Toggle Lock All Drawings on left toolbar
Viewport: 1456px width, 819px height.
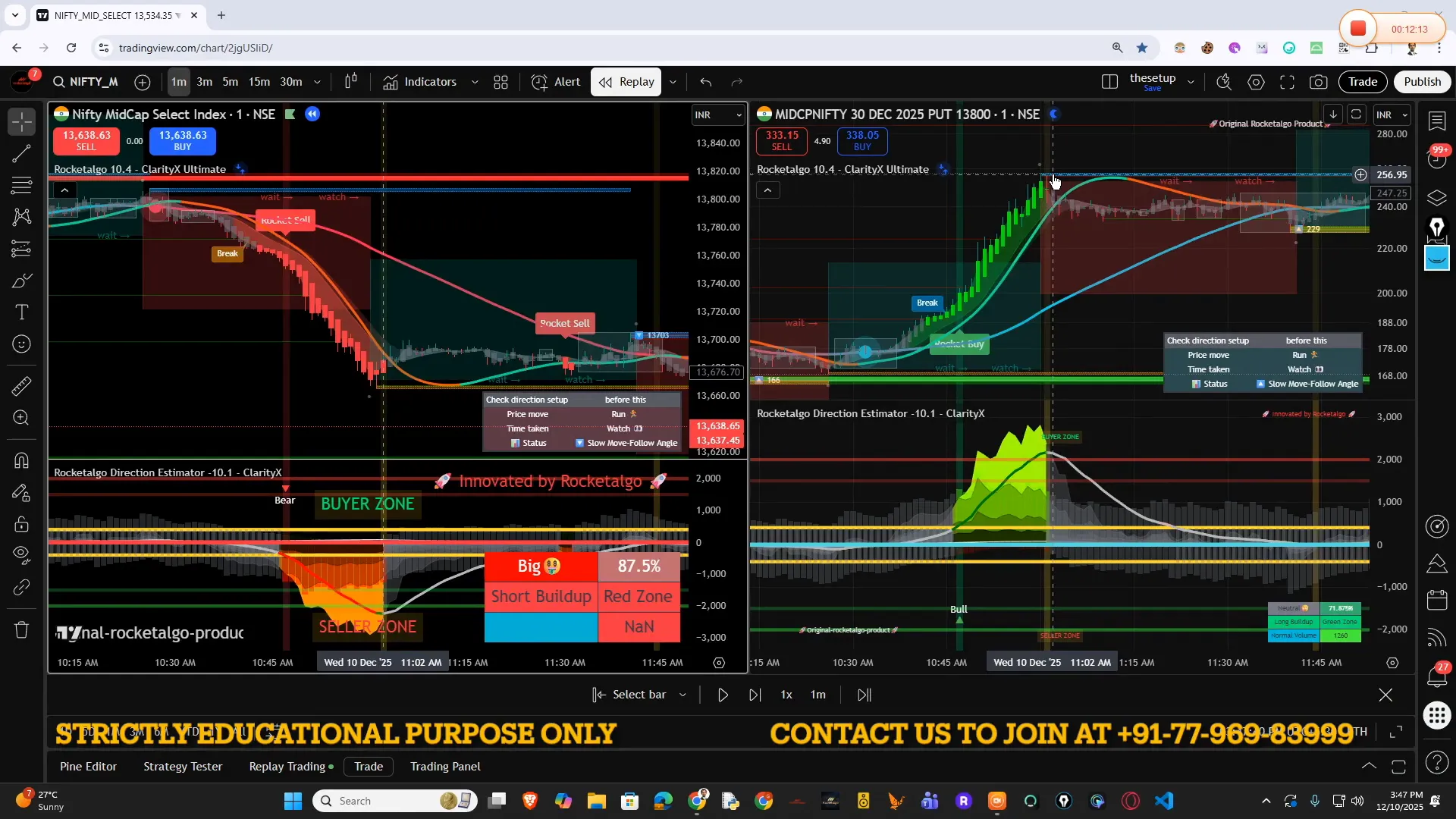click(20, 524)
